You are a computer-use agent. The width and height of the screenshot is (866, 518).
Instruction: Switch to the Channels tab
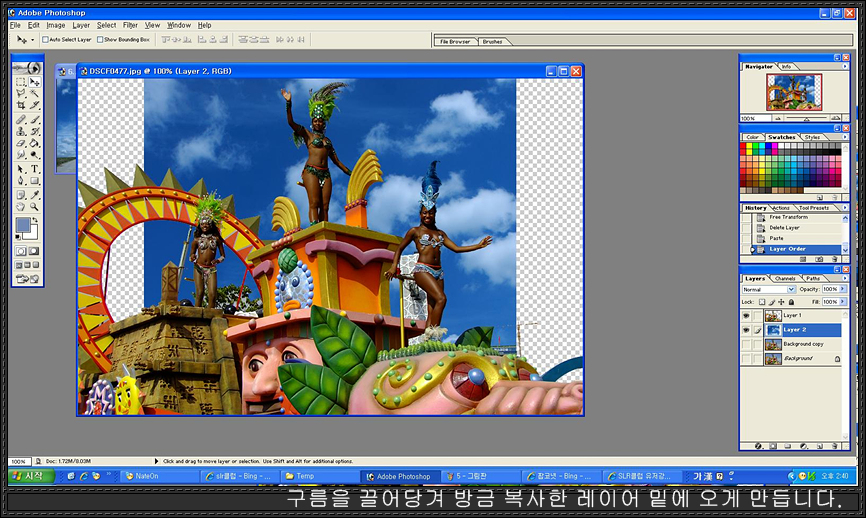coord(786,278)
